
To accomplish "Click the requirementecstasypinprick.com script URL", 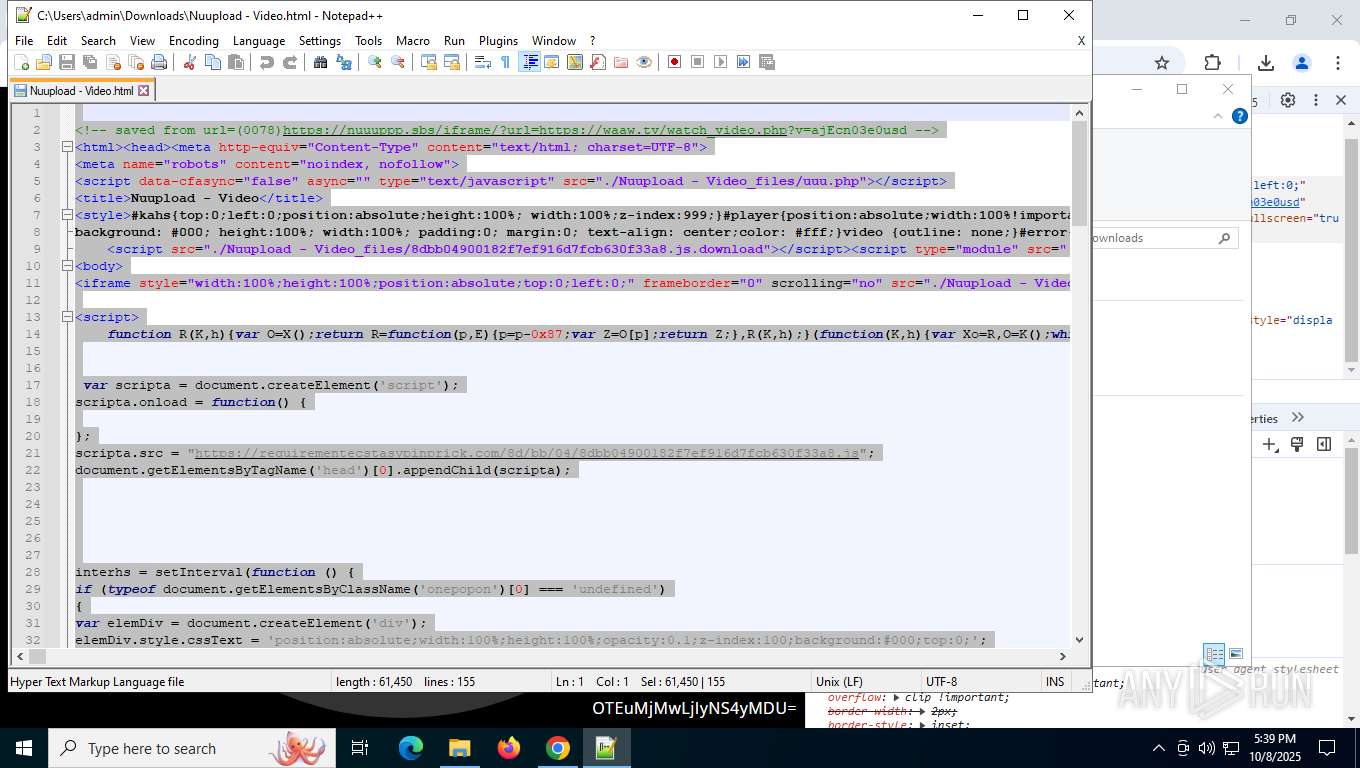I will point(527,453).
